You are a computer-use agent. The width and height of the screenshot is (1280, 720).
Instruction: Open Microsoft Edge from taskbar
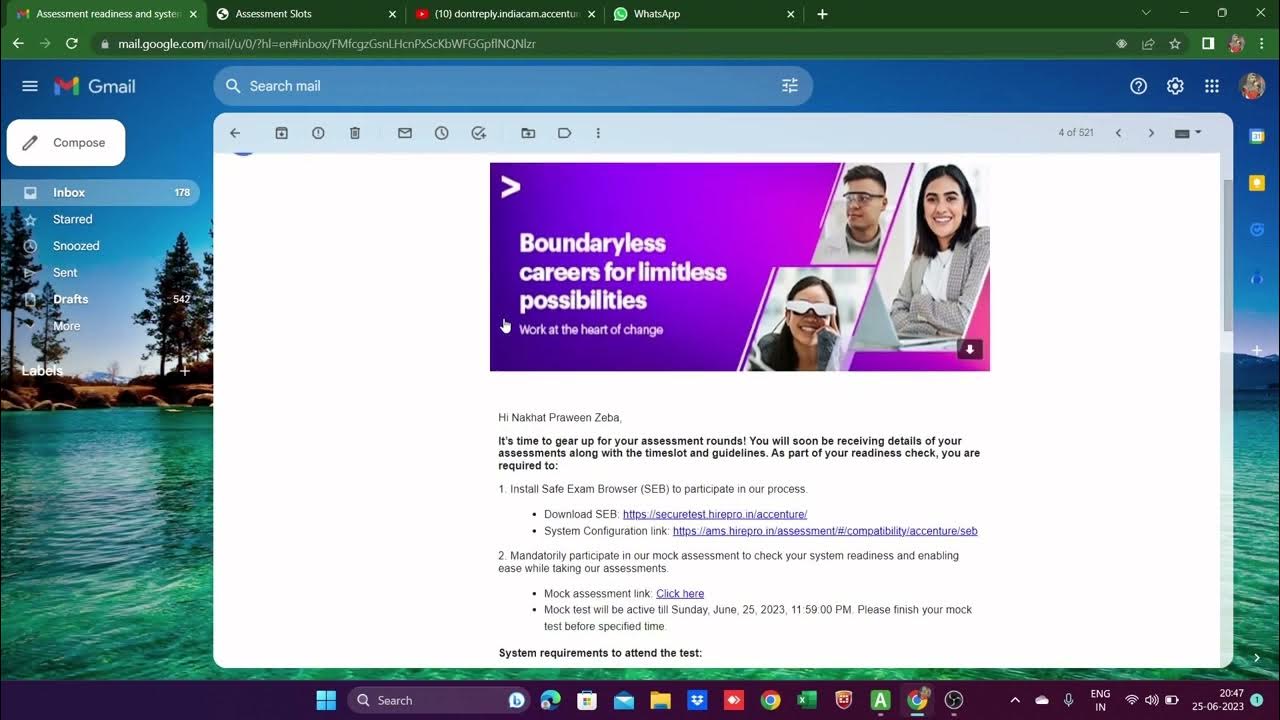tap(551, 700)
